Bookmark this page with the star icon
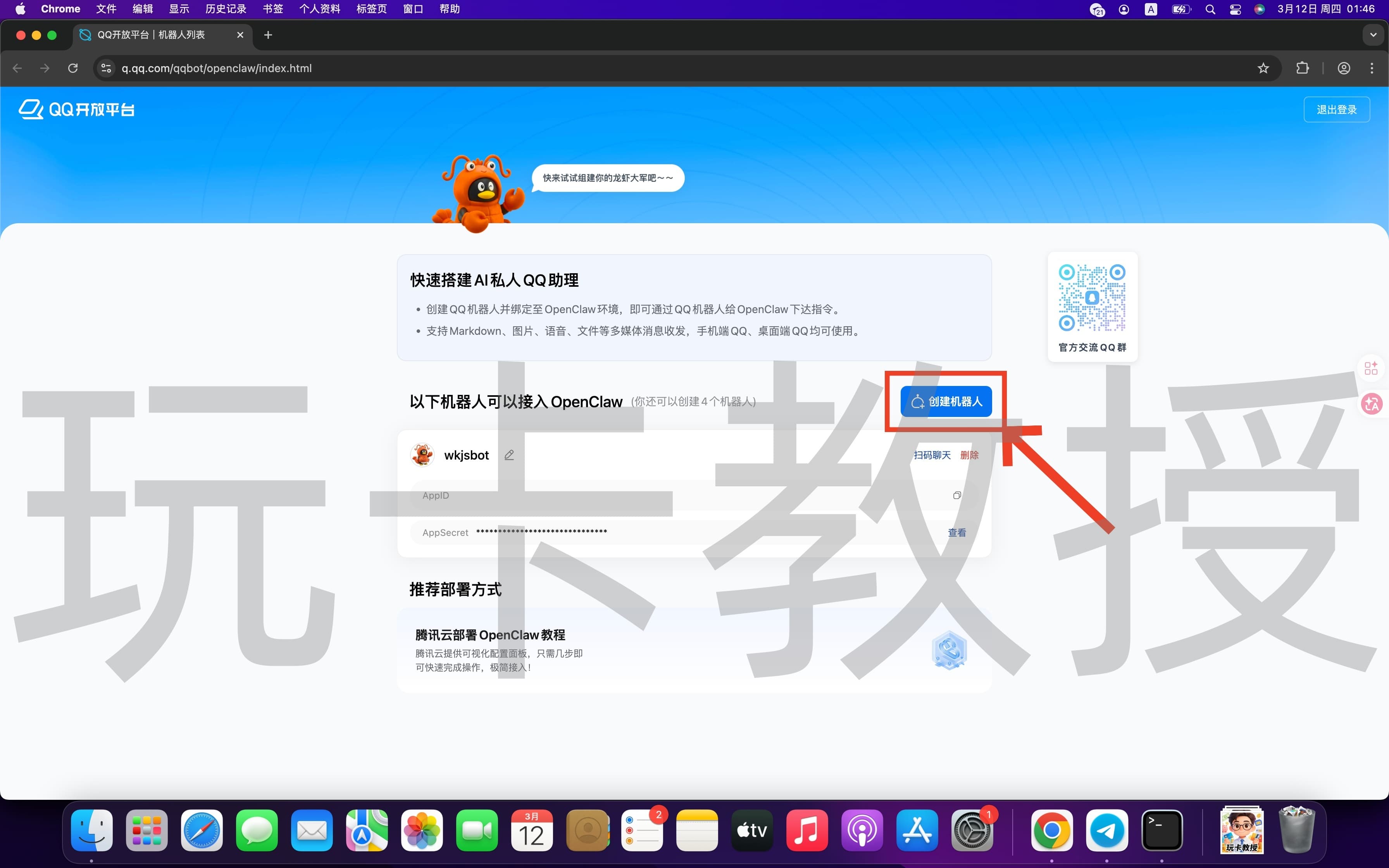The width and height of the screenshot is (1389, 868). tap(1263, 68)
